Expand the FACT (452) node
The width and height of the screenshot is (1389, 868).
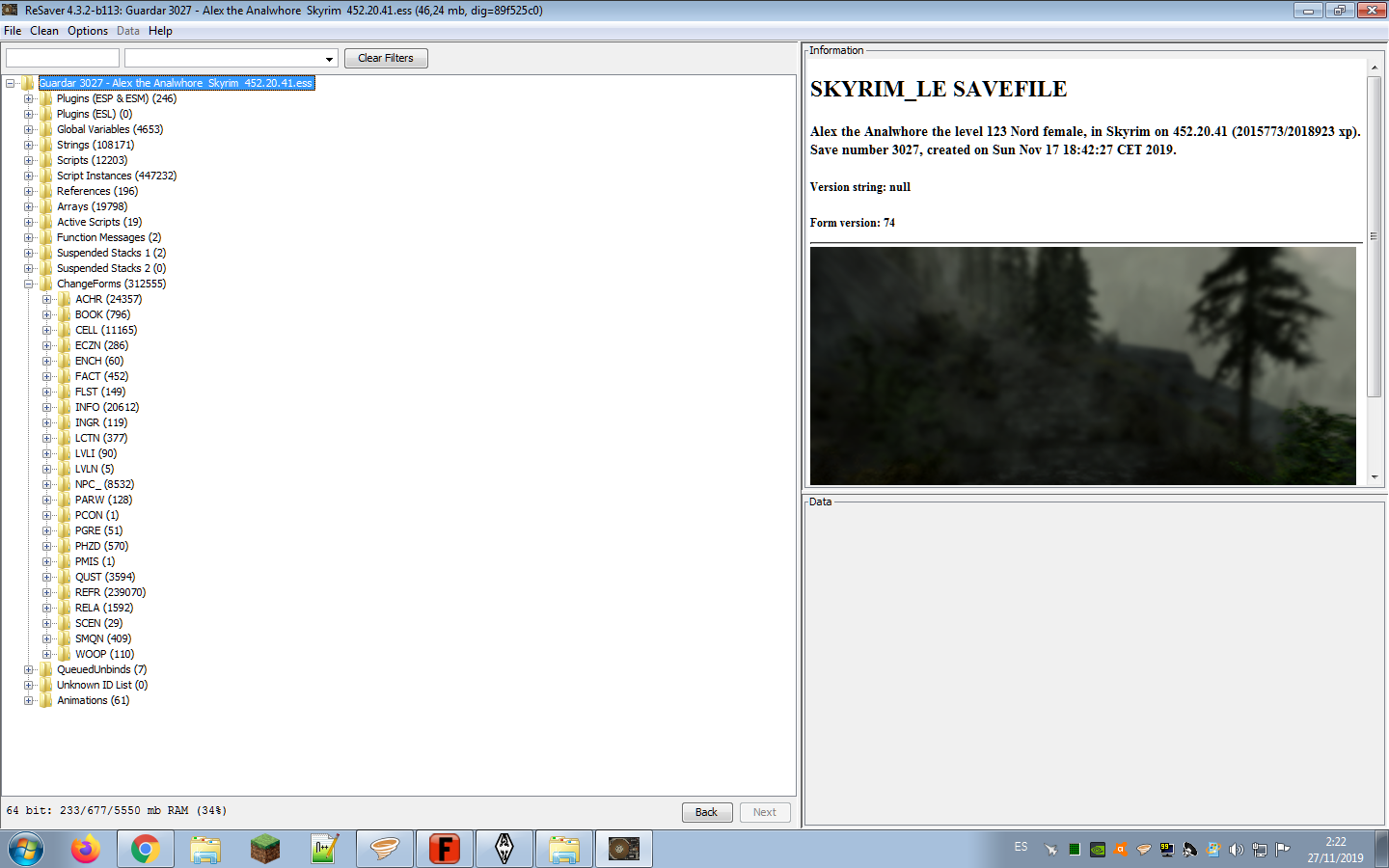click(x=47, y=376)
